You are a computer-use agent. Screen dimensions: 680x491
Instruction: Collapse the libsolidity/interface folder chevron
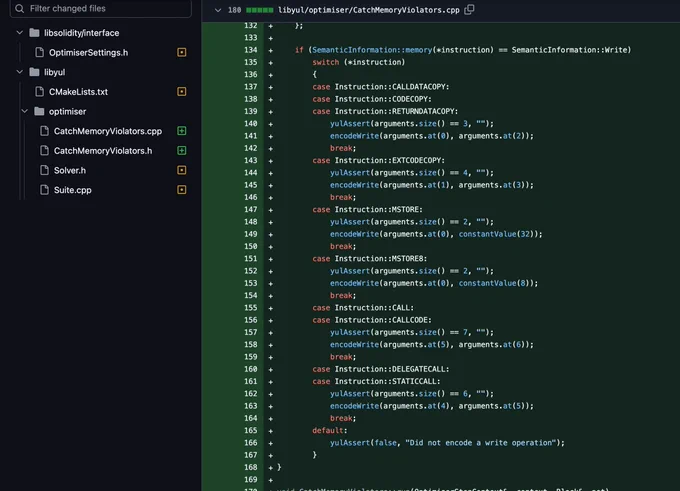(x=20, y=33)
